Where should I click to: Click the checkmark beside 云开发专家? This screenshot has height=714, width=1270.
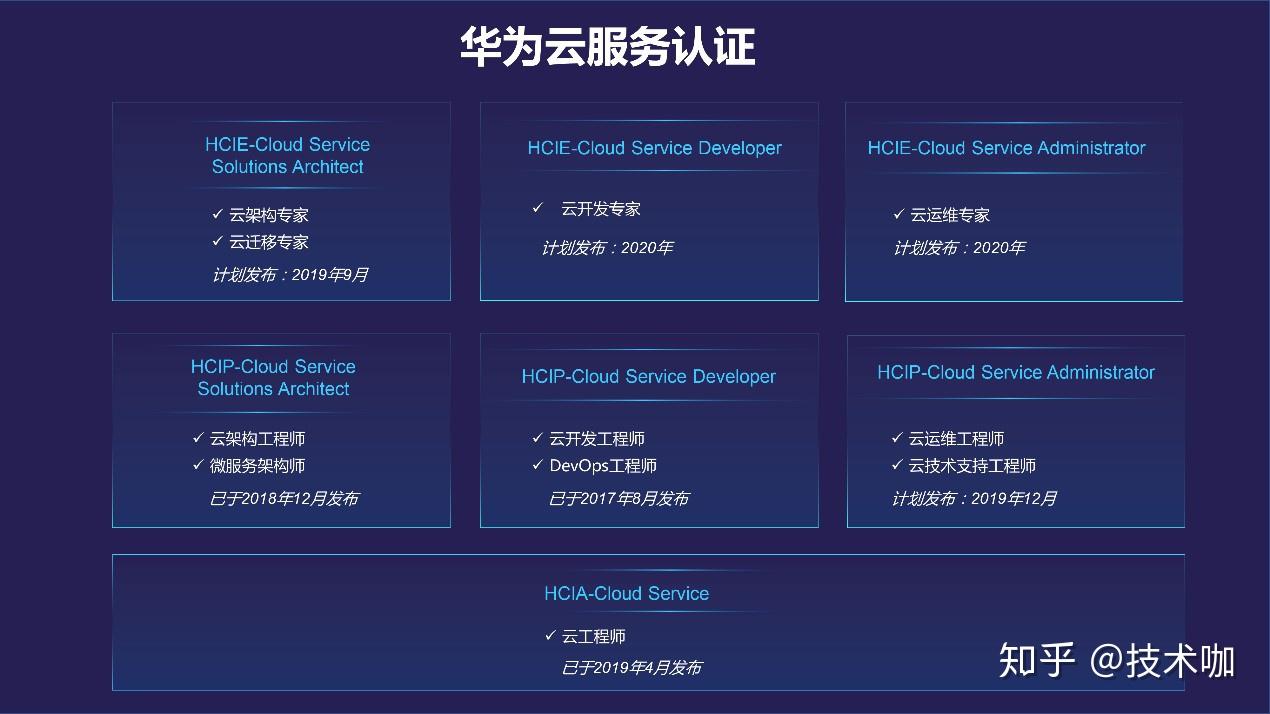(538, 208)
